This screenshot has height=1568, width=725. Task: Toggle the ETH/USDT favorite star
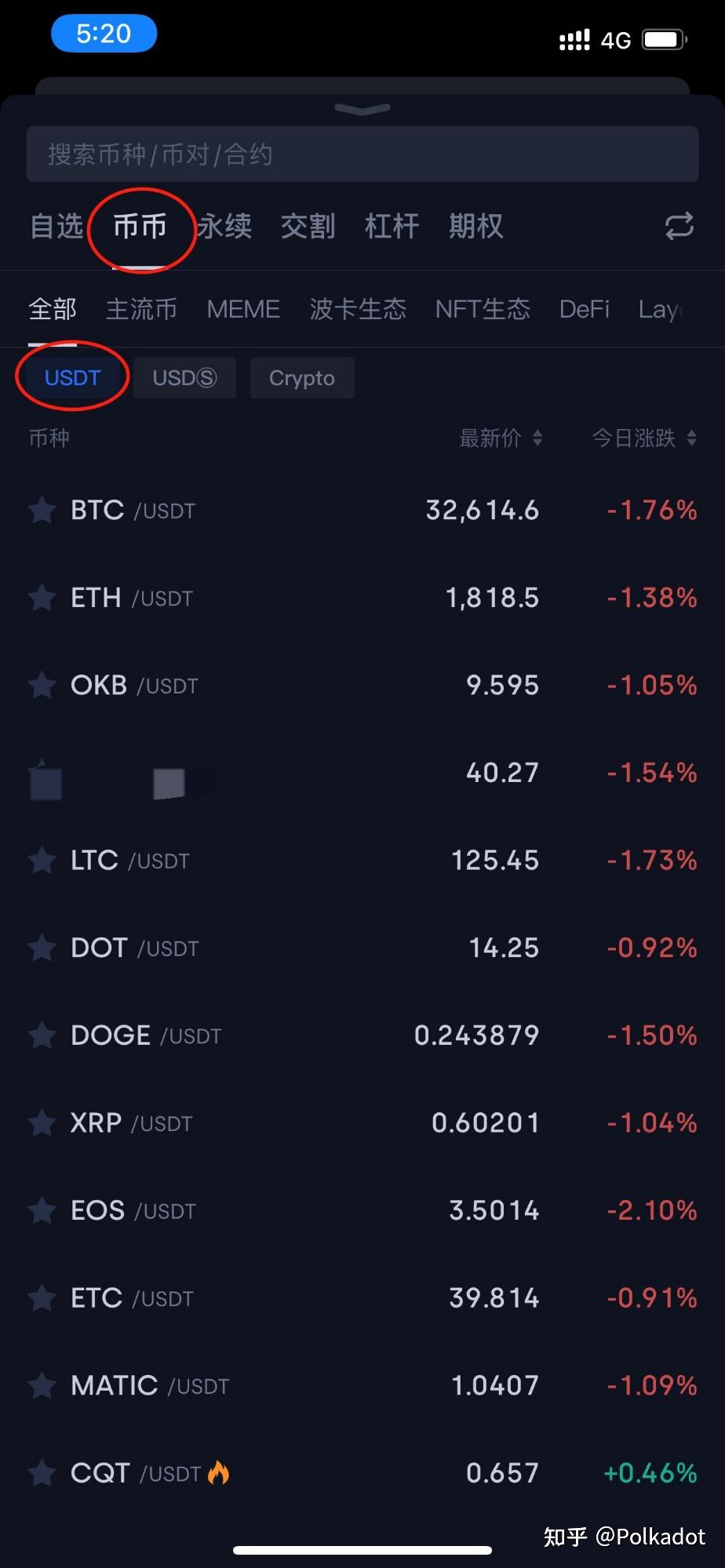[42, 598]
